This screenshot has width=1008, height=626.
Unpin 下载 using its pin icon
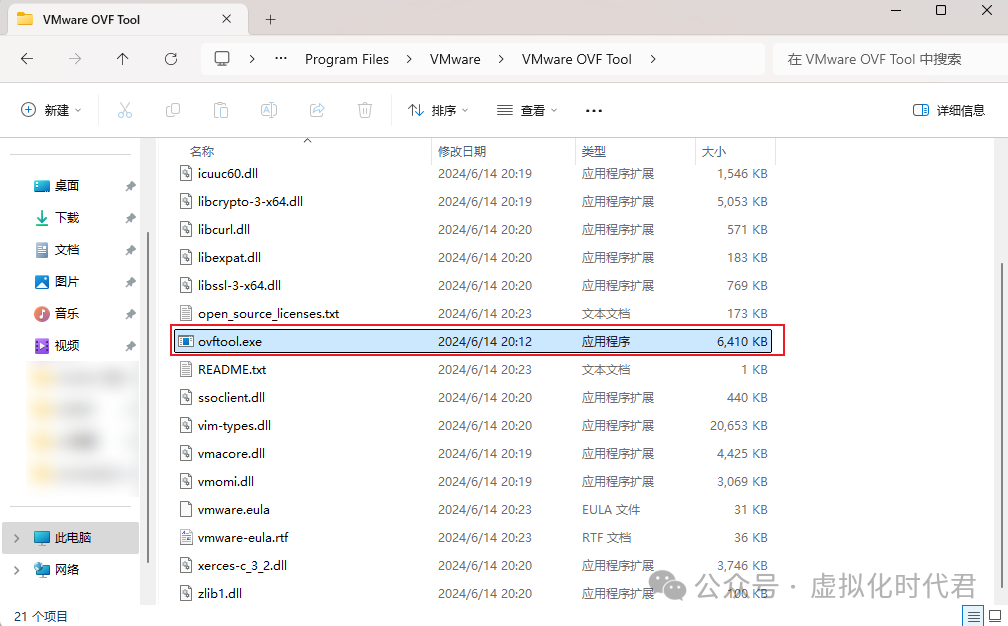coord(130,218)
